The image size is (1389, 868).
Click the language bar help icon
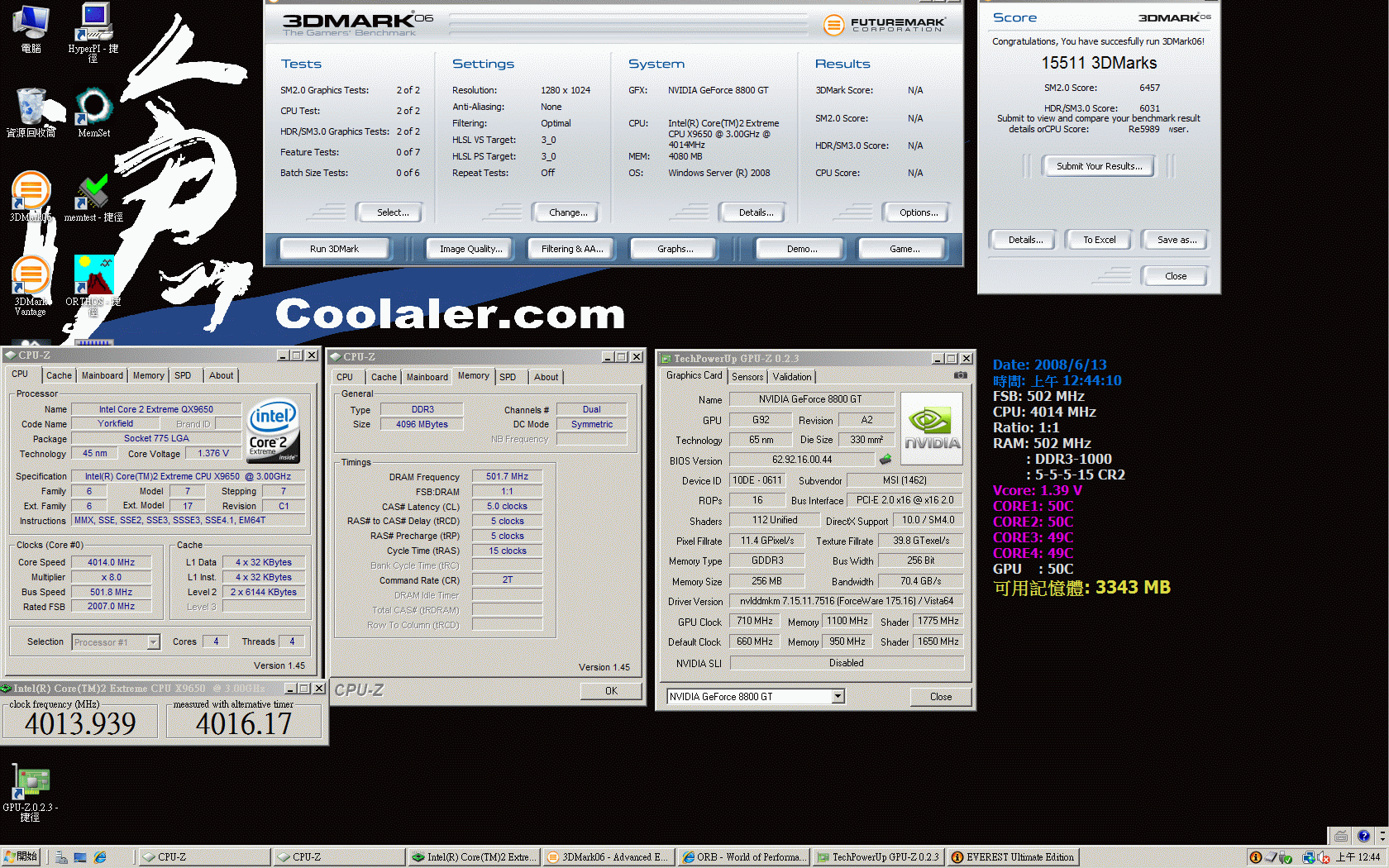[x=1363, y=836]
